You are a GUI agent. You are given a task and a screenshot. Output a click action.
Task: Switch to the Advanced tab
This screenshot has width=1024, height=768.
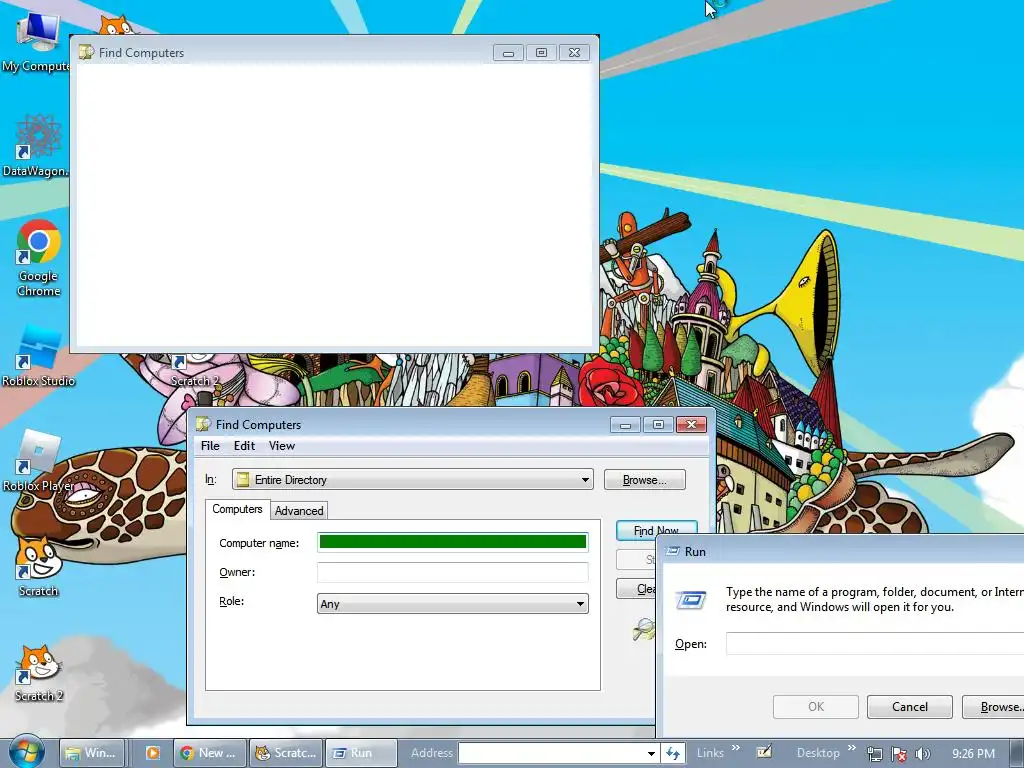[x=298, y=511]
